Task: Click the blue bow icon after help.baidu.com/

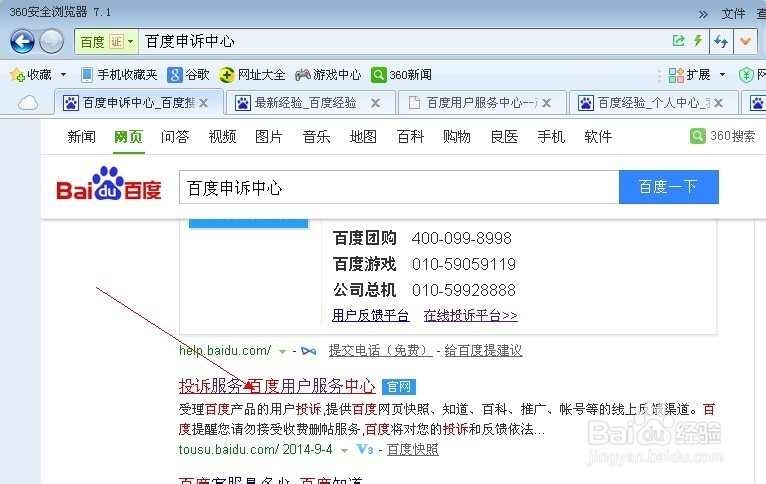Action: pos(308,351)
